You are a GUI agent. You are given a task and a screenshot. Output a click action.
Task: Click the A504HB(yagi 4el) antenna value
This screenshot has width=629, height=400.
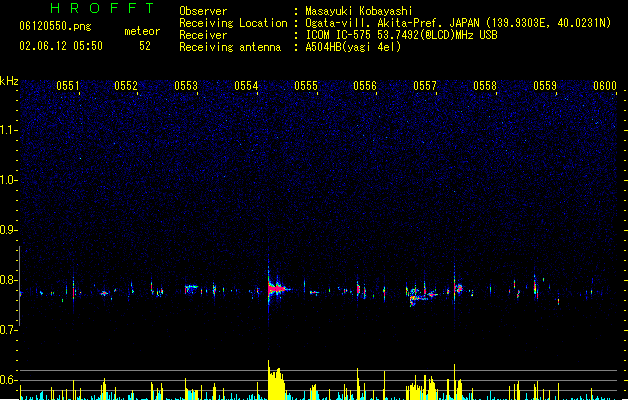[353, 47]
